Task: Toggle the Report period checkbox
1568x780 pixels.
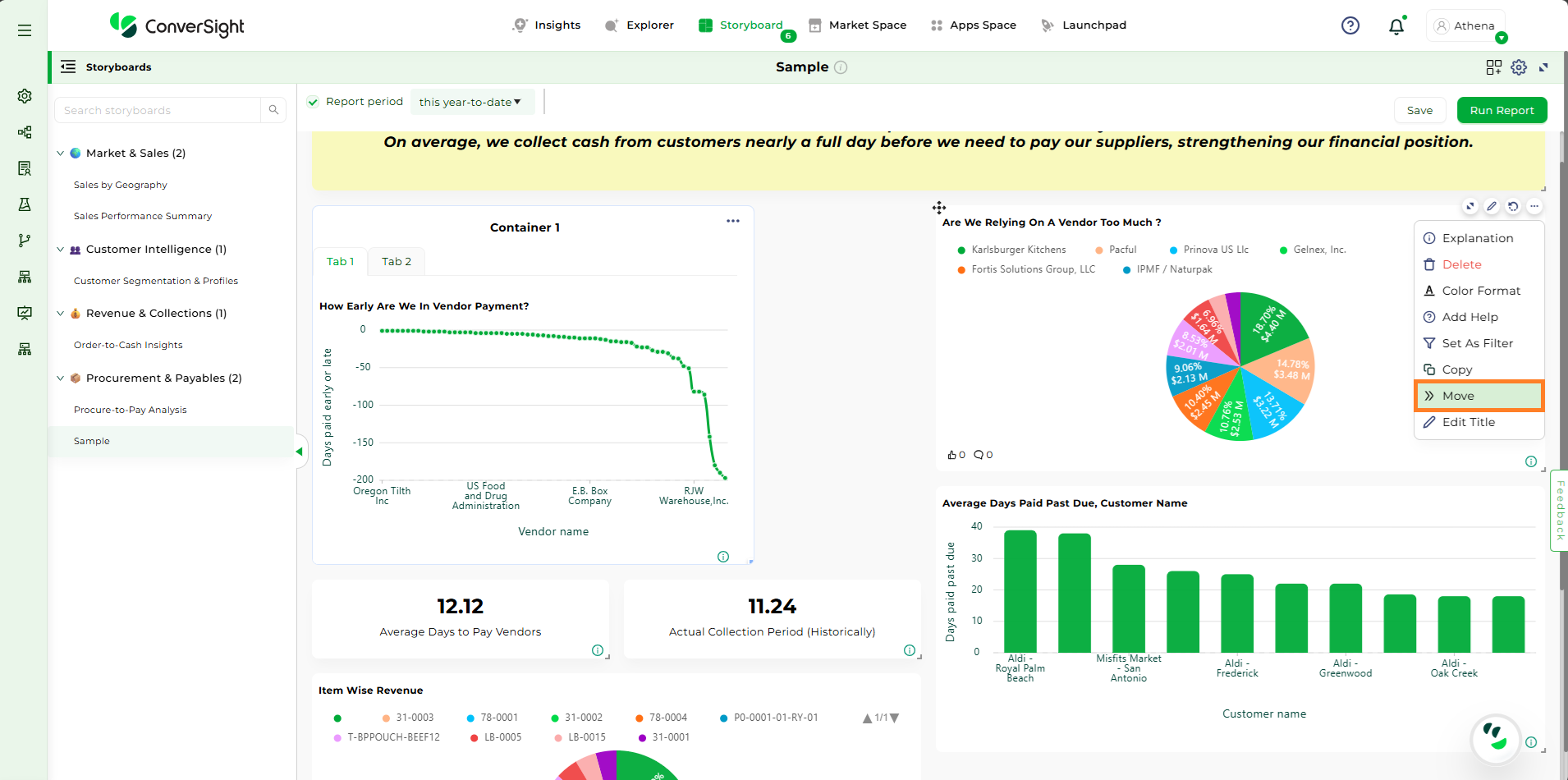Action: click(313, 102)
